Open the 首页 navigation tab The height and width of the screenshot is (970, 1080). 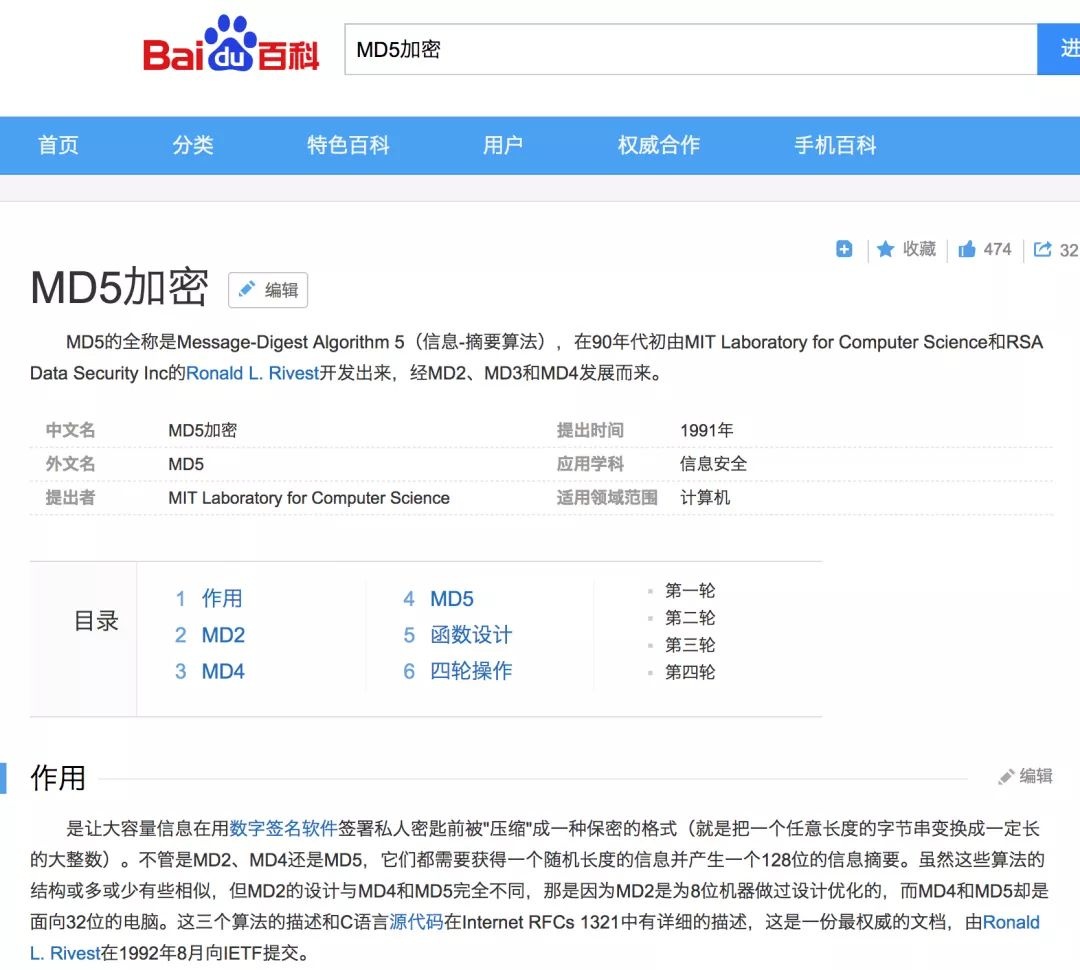coord(59,145)
